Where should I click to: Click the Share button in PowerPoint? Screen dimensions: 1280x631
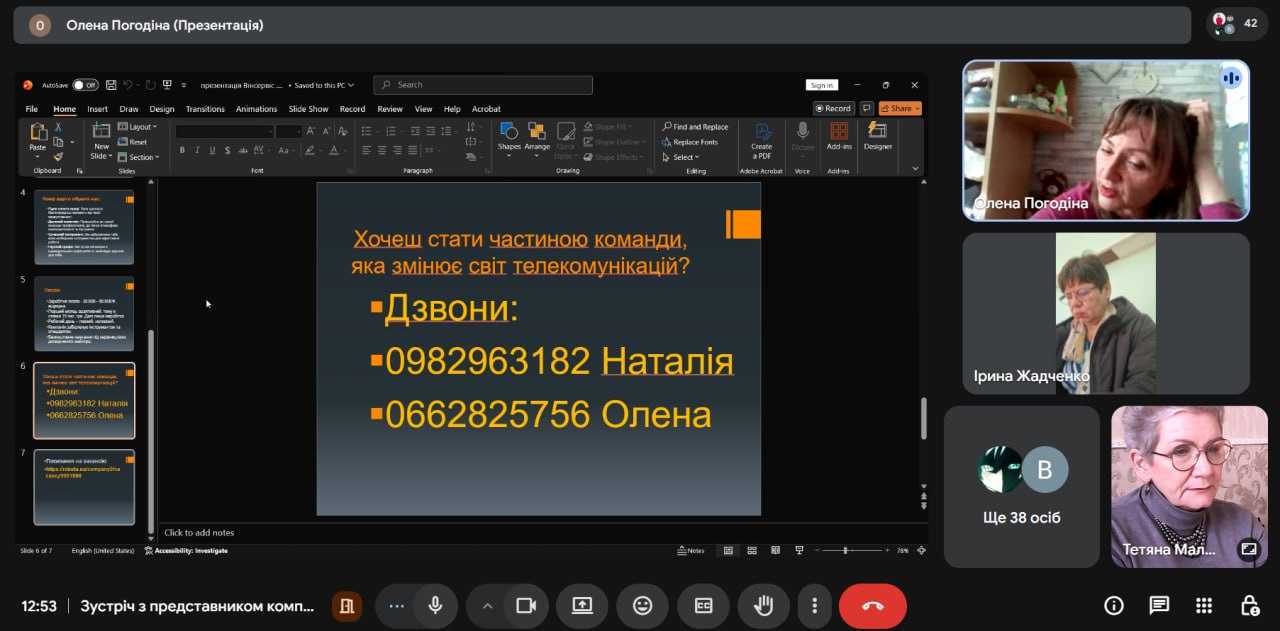(x=900, y=108)
